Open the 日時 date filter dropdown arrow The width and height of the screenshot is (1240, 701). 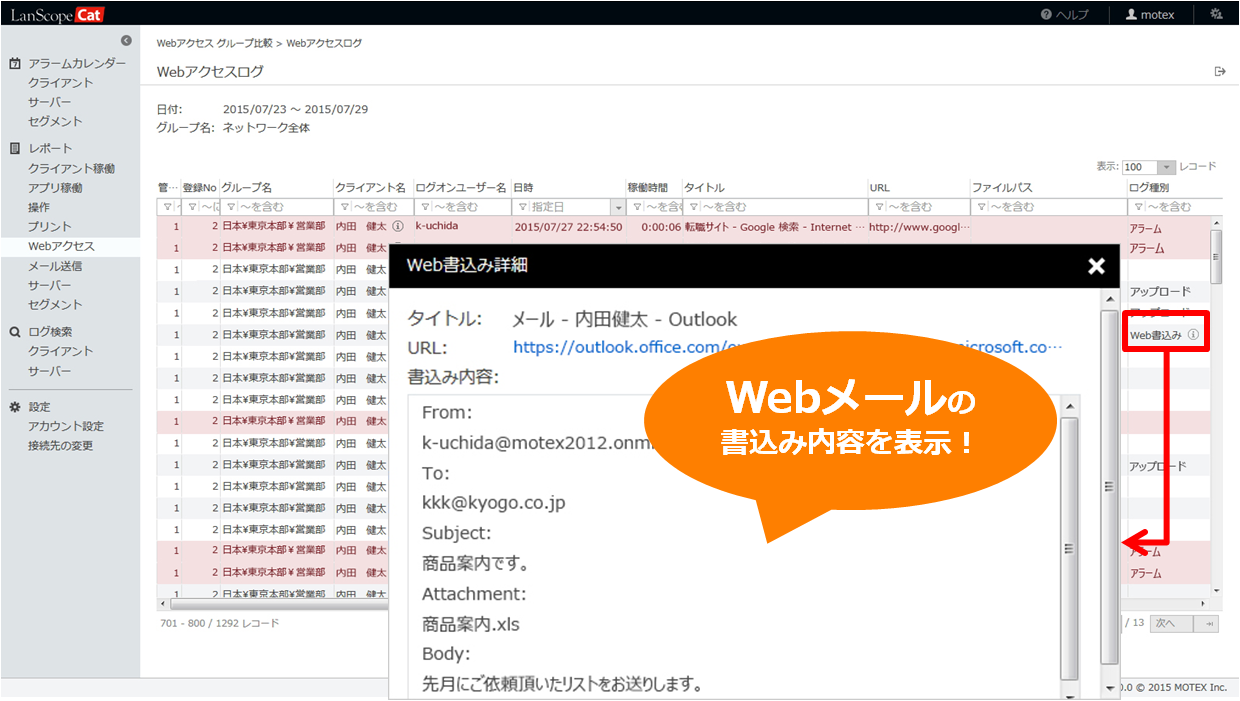pyautogui.click(x=618, y=207)
